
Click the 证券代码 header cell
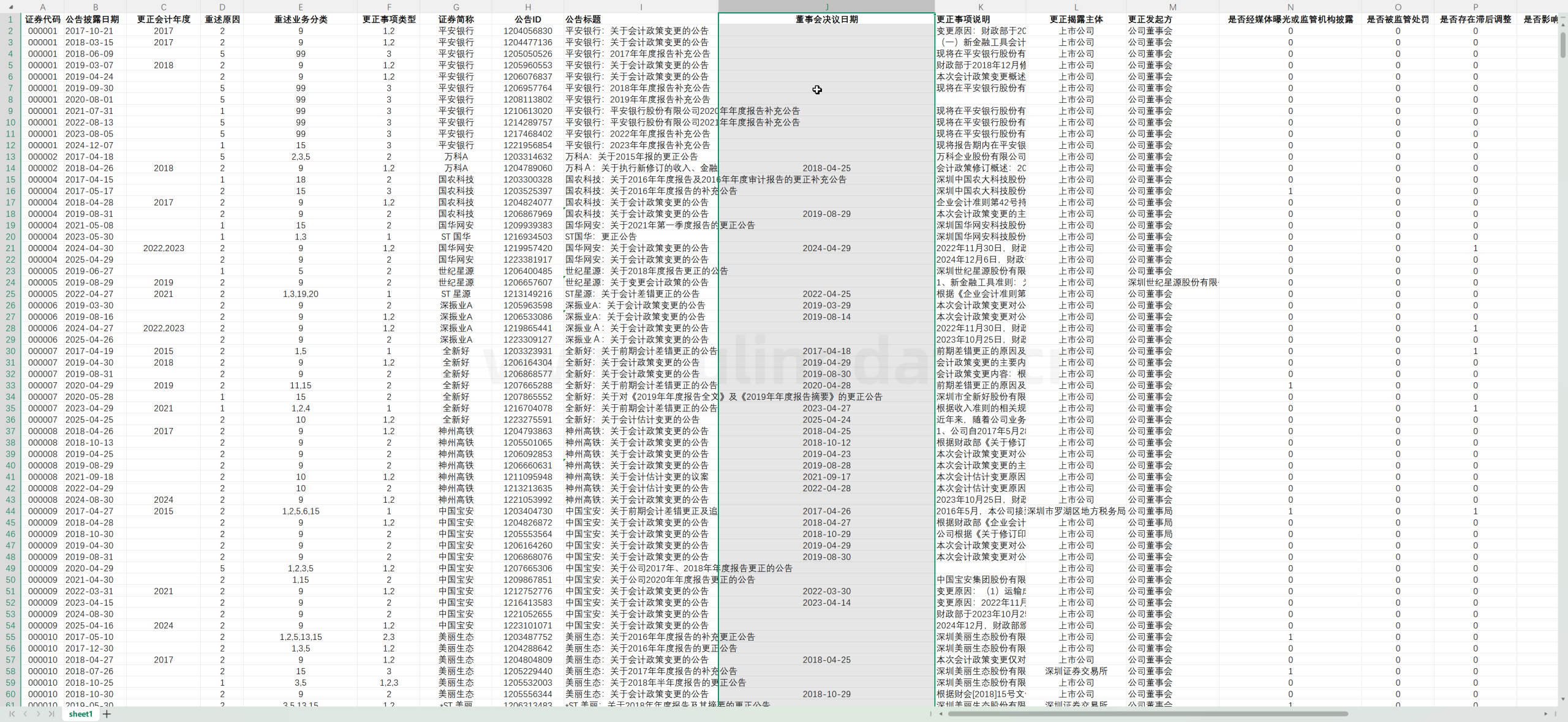coord(42,19)
